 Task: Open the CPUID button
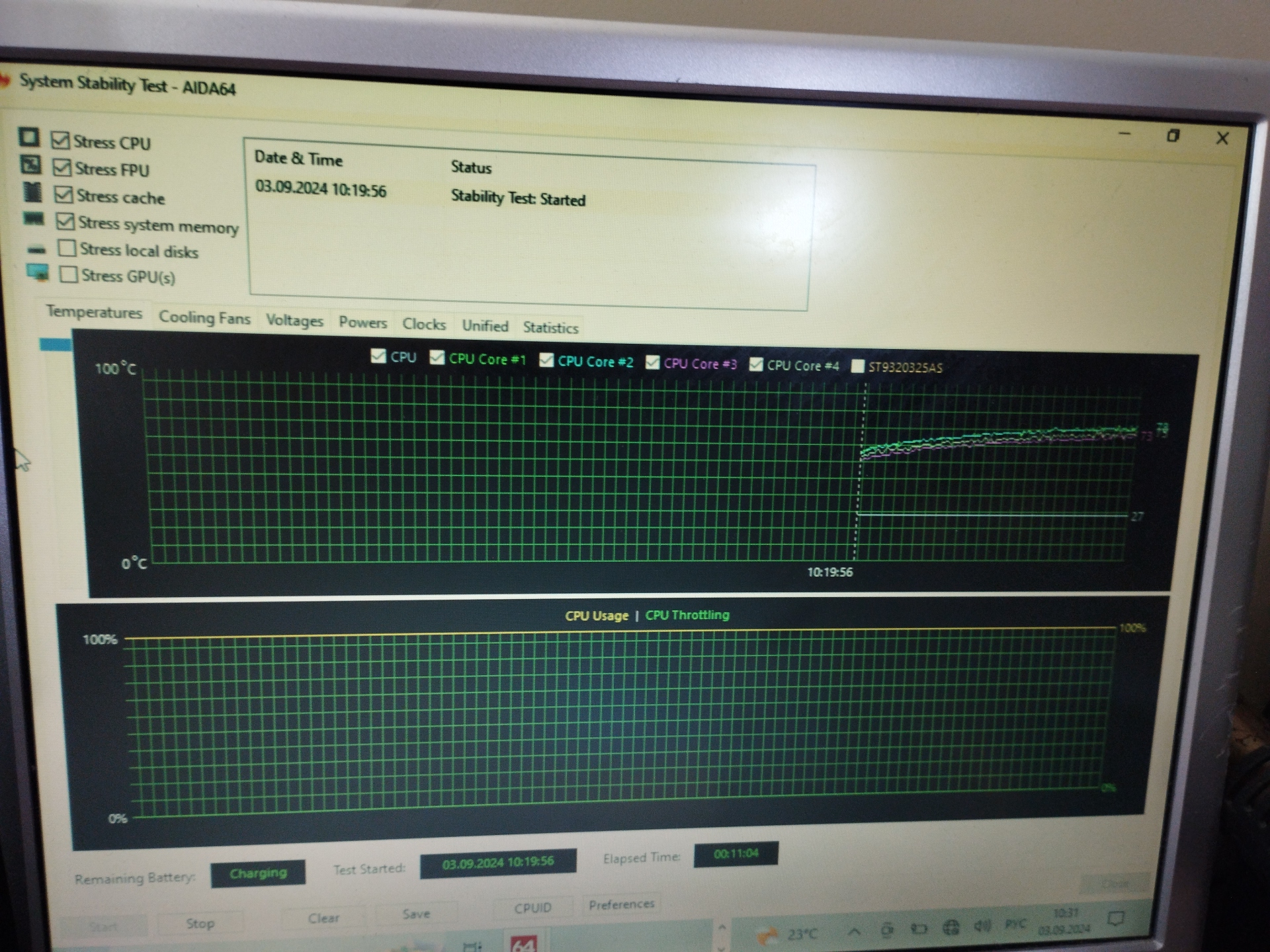point(532,908)
